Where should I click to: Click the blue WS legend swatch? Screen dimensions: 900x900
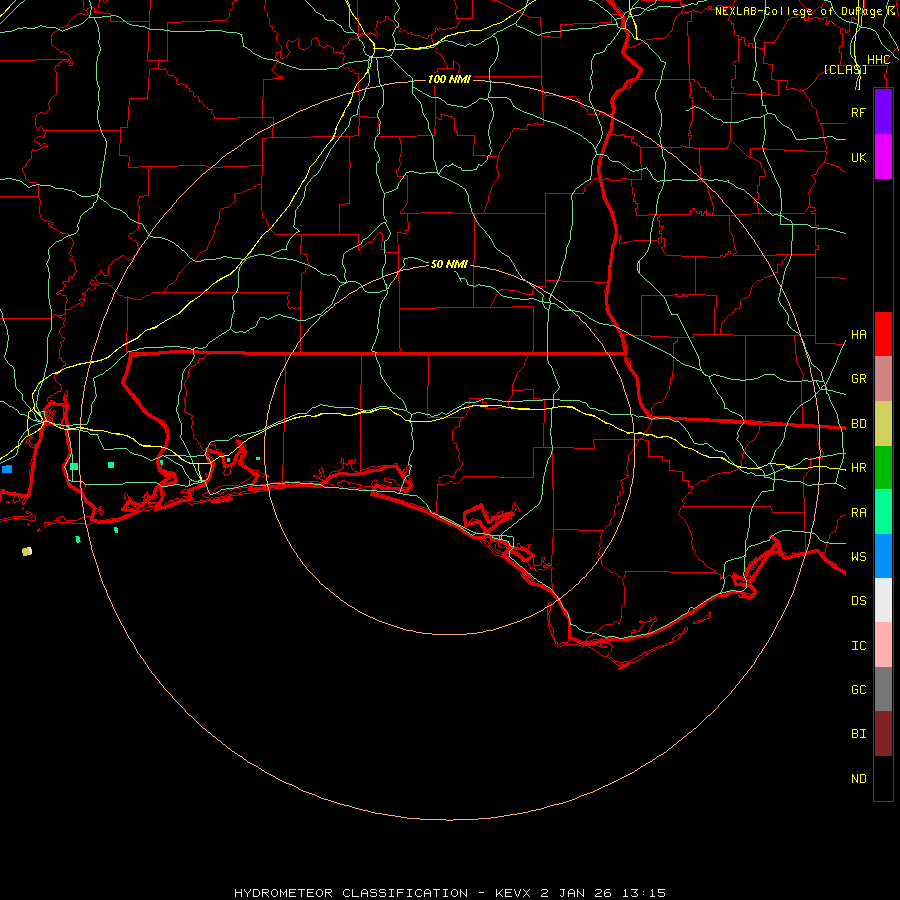(x=883, y=556)
